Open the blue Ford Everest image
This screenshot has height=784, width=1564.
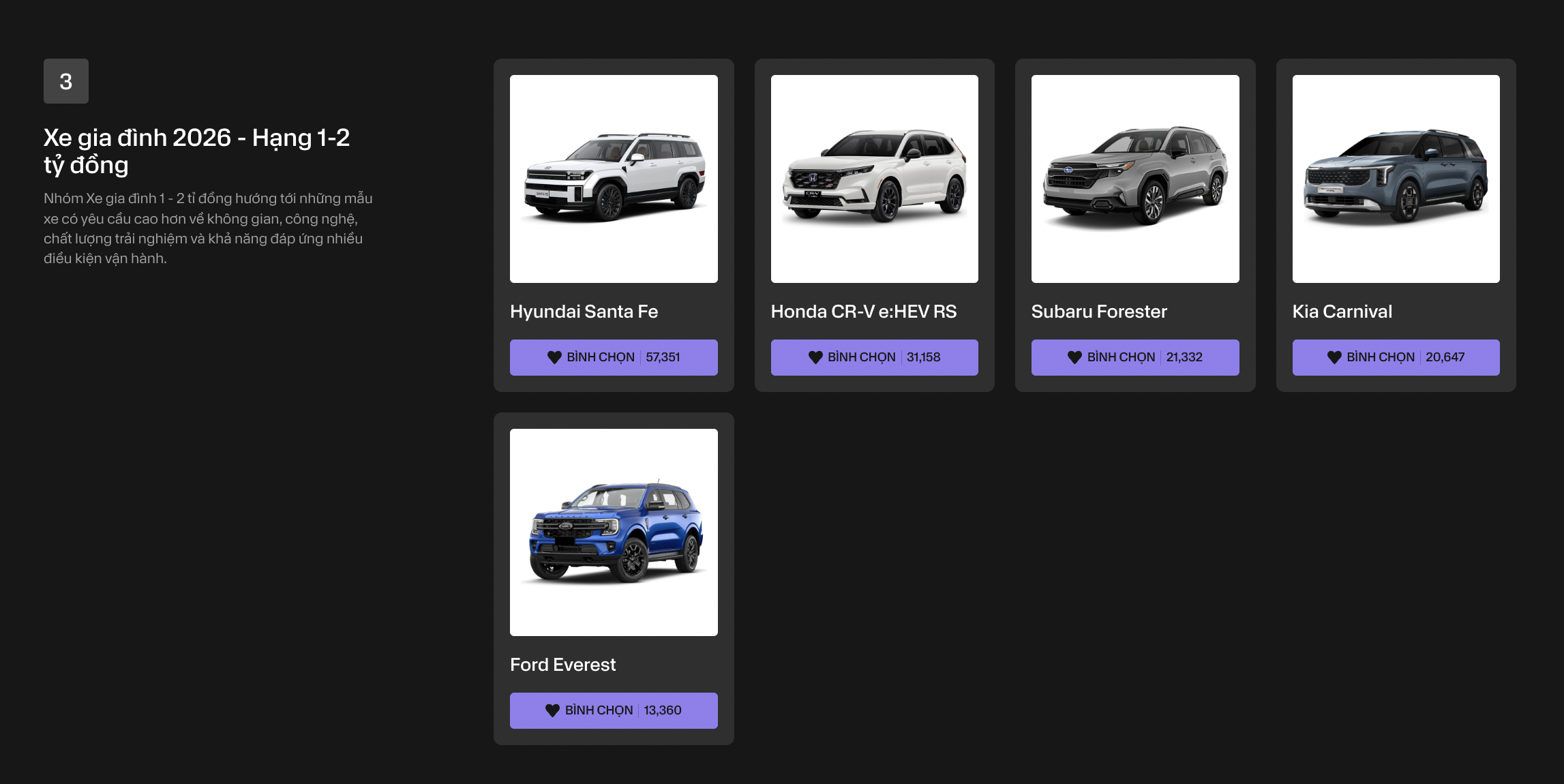(x=614, y=532)
